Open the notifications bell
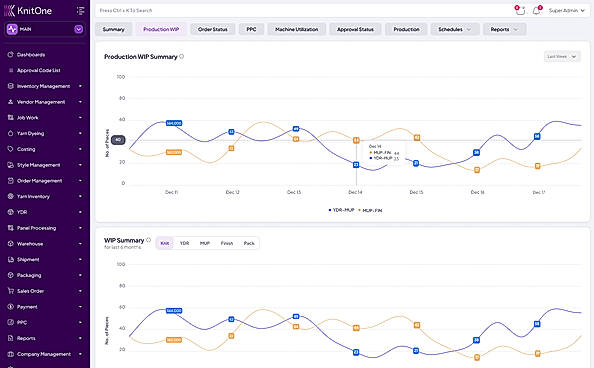This screenshot has width=594, height=368. pyautogui.click(x=536, y=11)
